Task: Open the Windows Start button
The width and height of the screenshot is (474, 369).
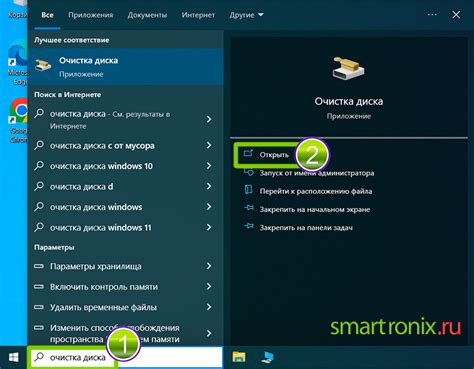Action: 13,358
